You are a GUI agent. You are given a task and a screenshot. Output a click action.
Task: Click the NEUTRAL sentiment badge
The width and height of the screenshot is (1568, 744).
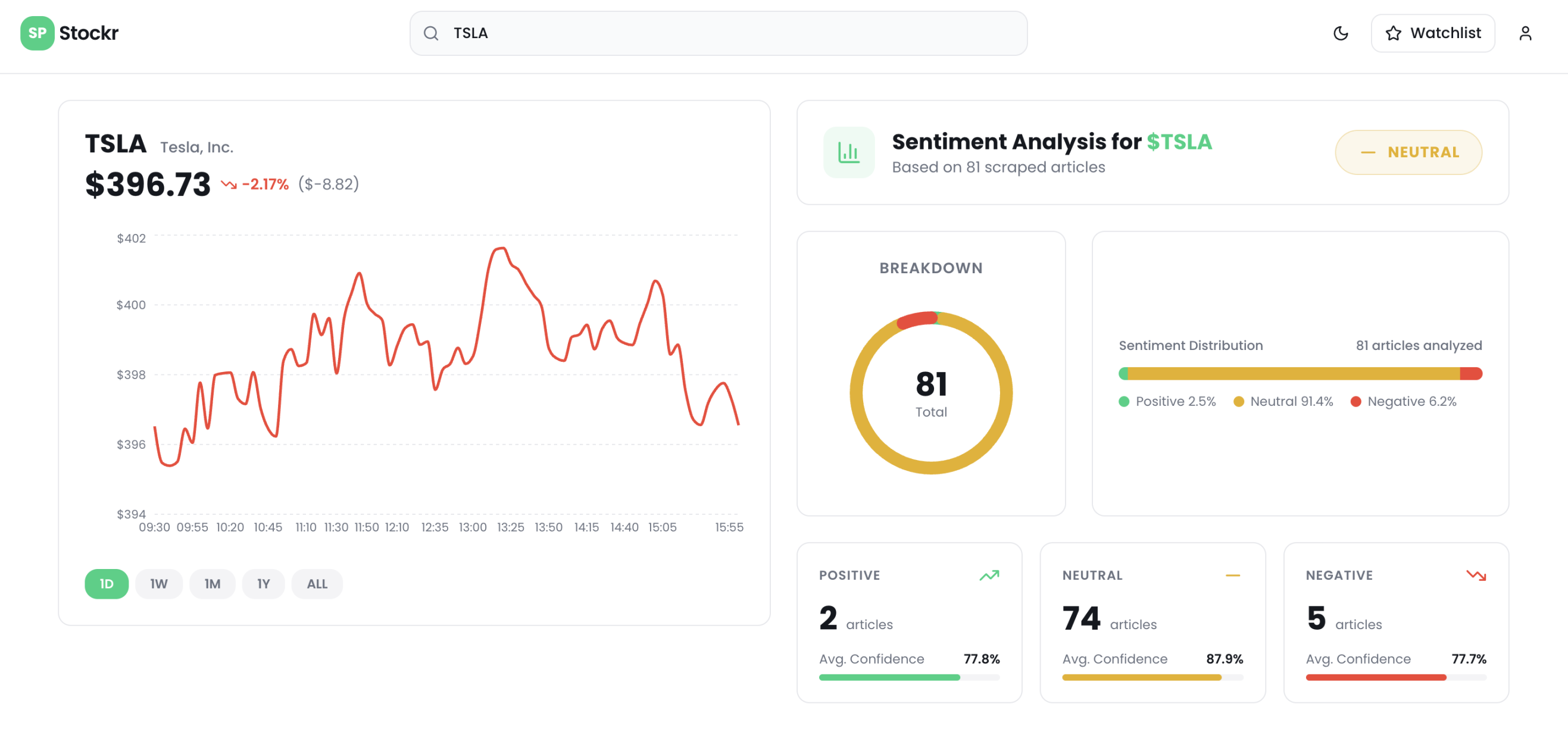[x=1408, y=152]
